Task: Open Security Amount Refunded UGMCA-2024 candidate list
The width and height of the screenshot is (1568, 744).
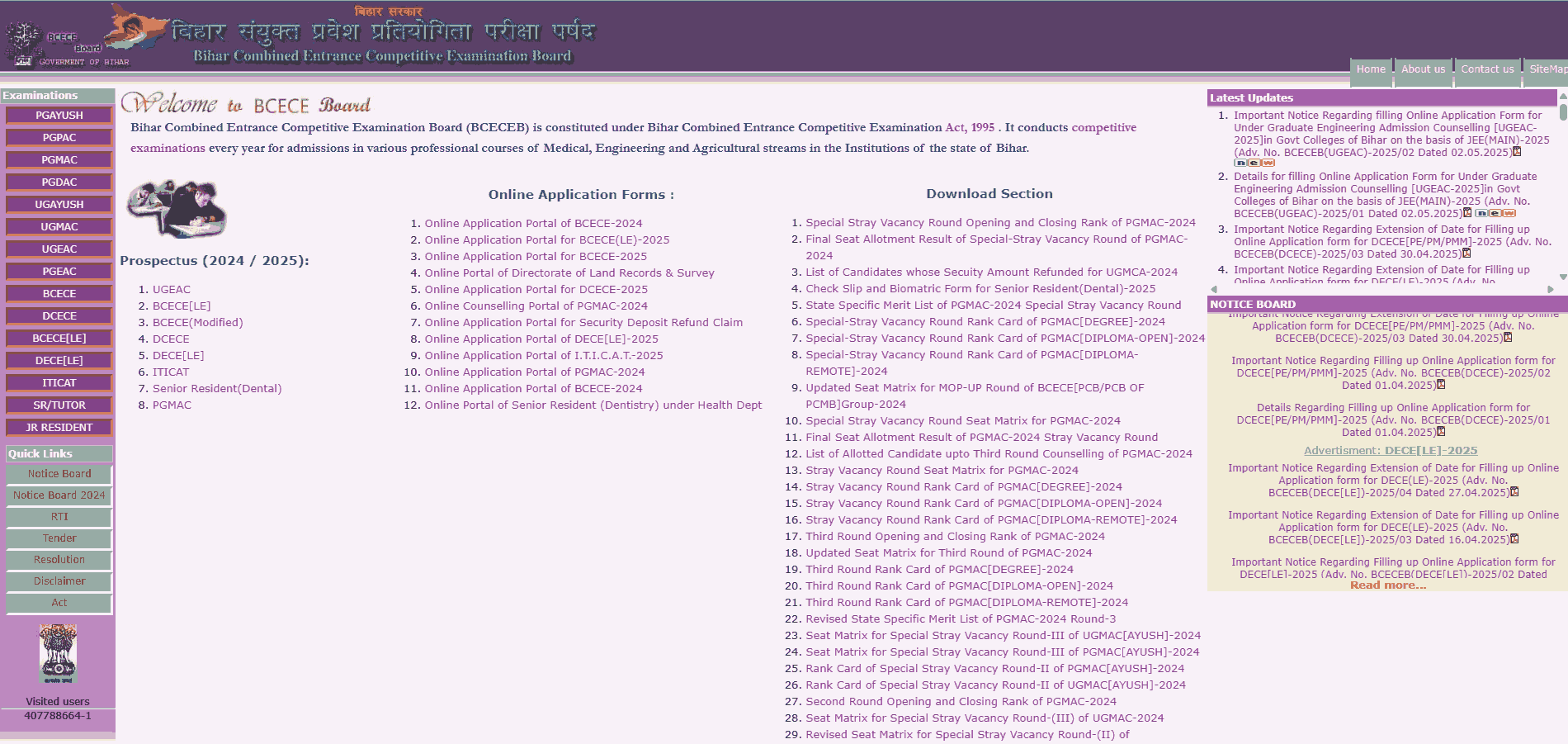Action: click(x=992, y=272)
